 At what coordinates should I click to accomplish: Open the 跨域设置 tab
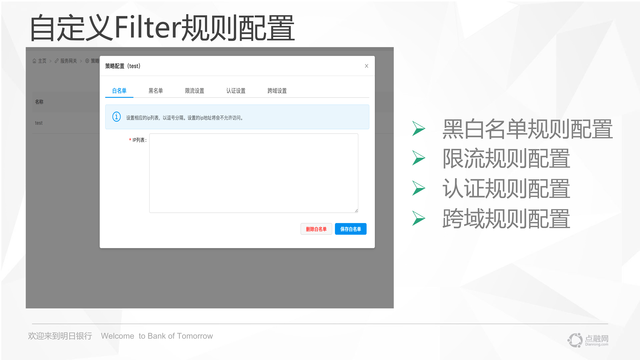[x=277, y=91]
